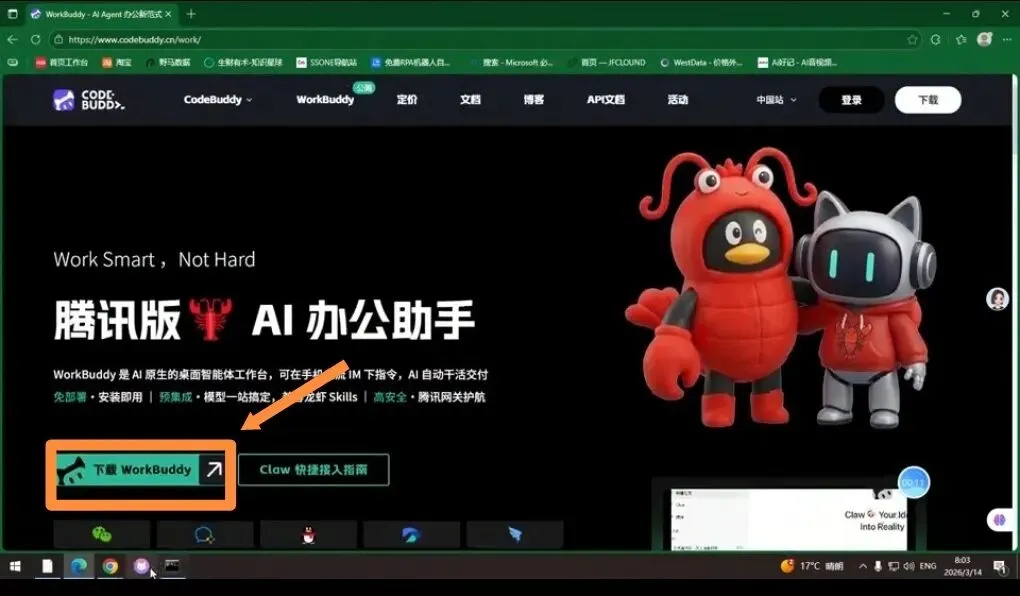Image resolution: width=1020 pixels, height=596 pixels.
Task: Open the AI好记 bookmark
Action: pyautogui.click(x=798, y=62)
